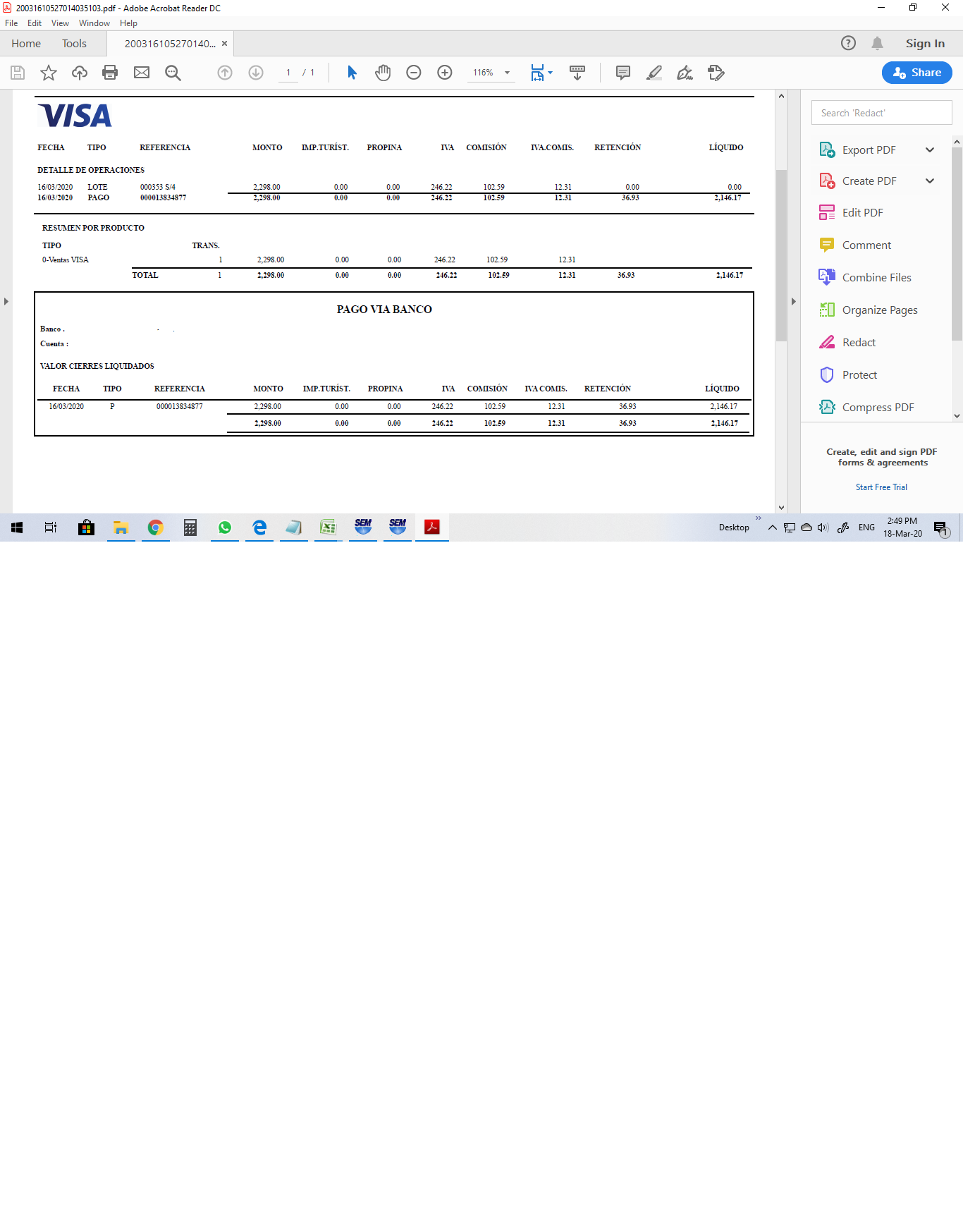Open the View menu
Image resolution: width=963 pixels, height=1232 pixels.
(x=60, y=23)
